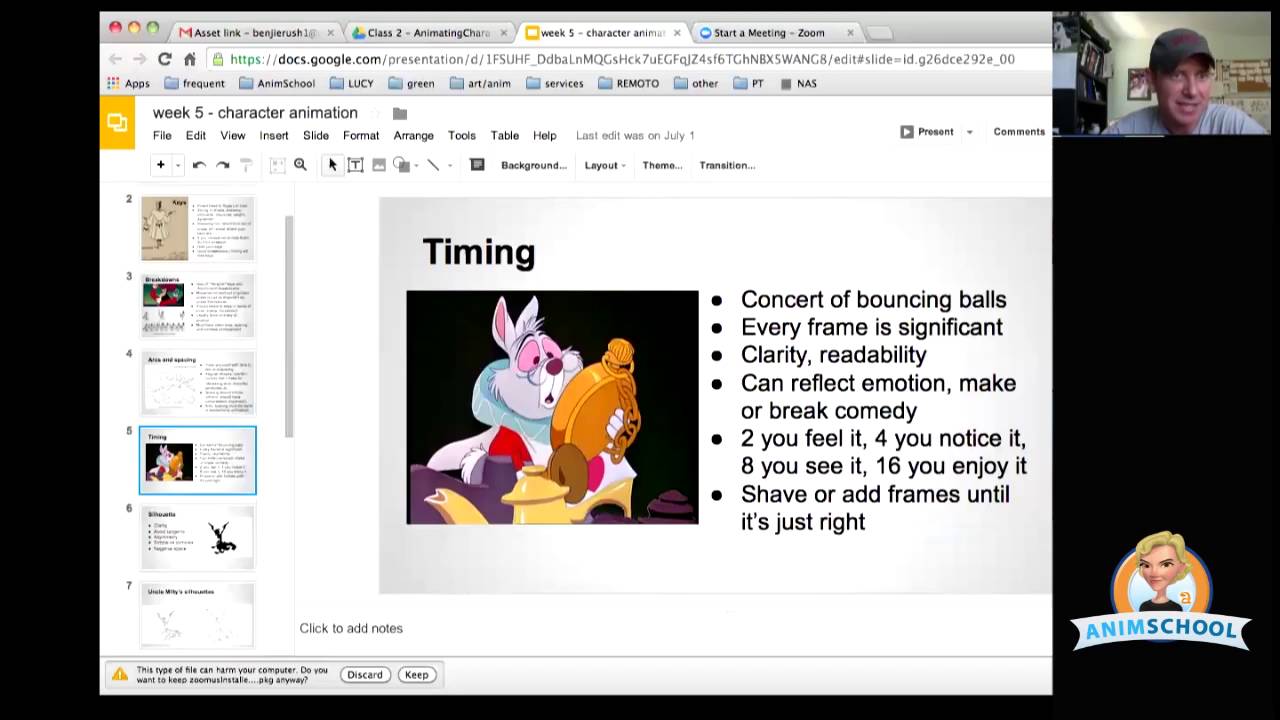Open the Slide menu
This screenshot has height=720, width=1280.
tap(316, 135)
